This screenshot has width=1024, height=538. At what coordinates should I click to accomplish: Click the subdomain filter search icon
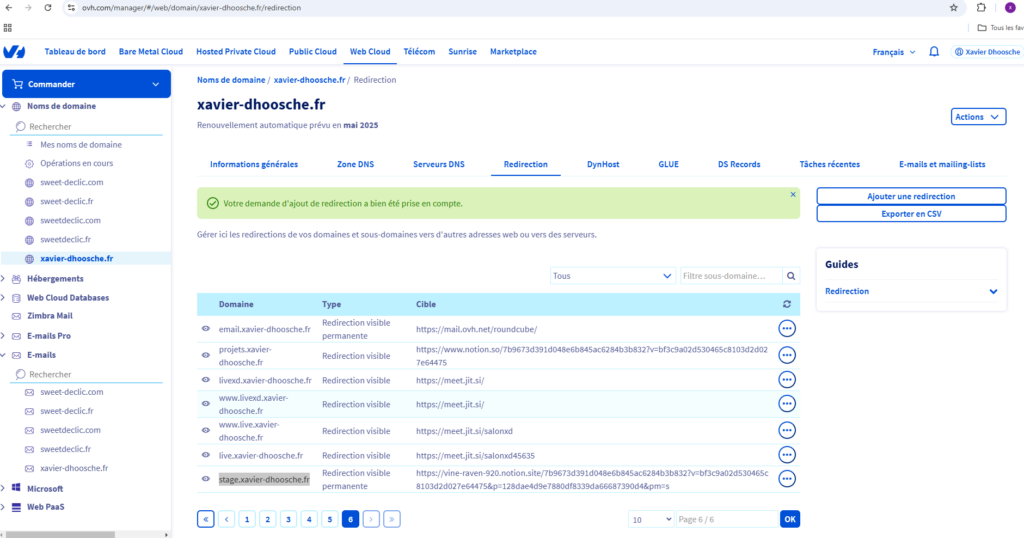[791, 276]
